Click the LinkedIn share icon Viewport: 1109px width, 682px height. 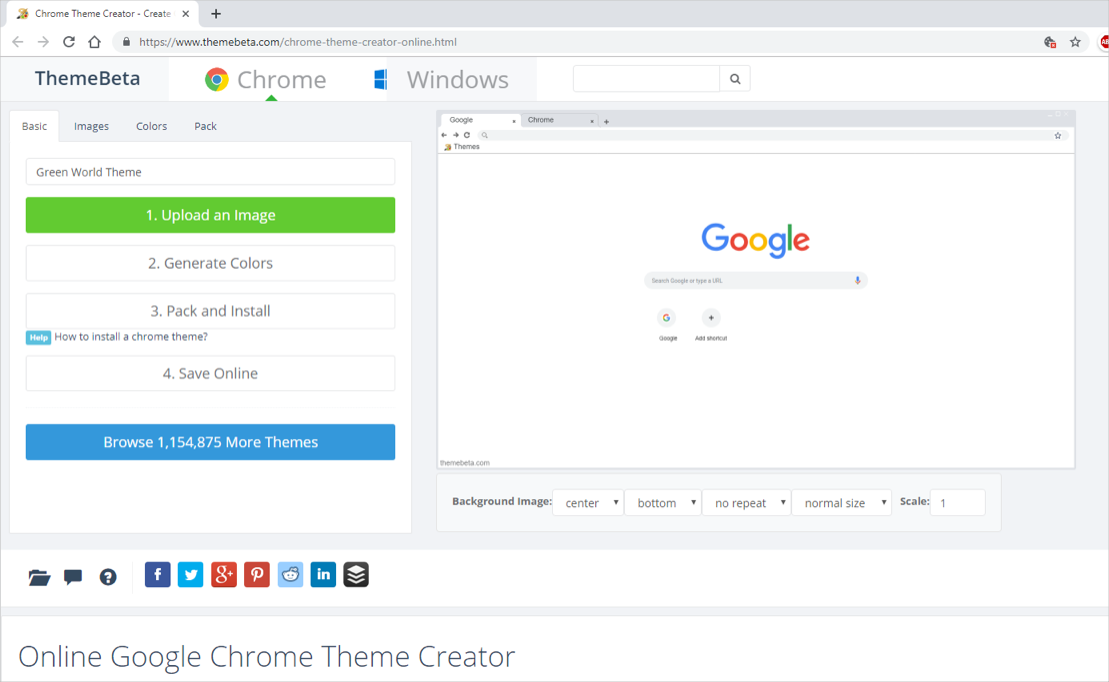click(323, 574)
